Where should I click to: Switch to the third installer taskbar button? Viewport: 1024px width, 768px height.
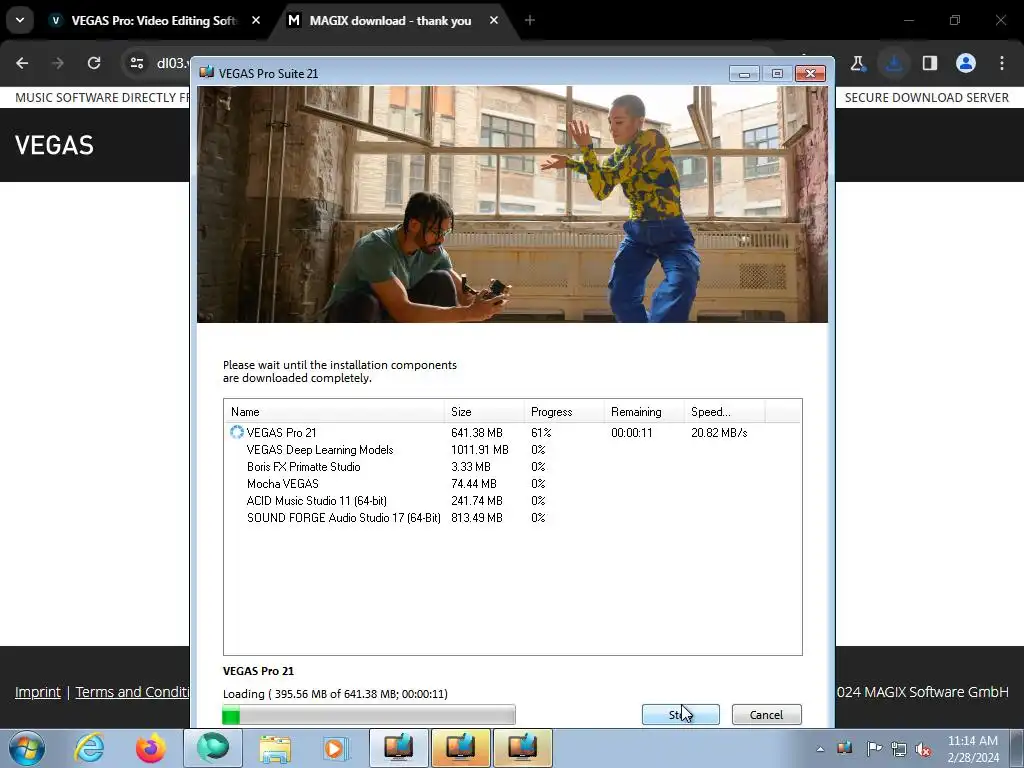[522, 748]
